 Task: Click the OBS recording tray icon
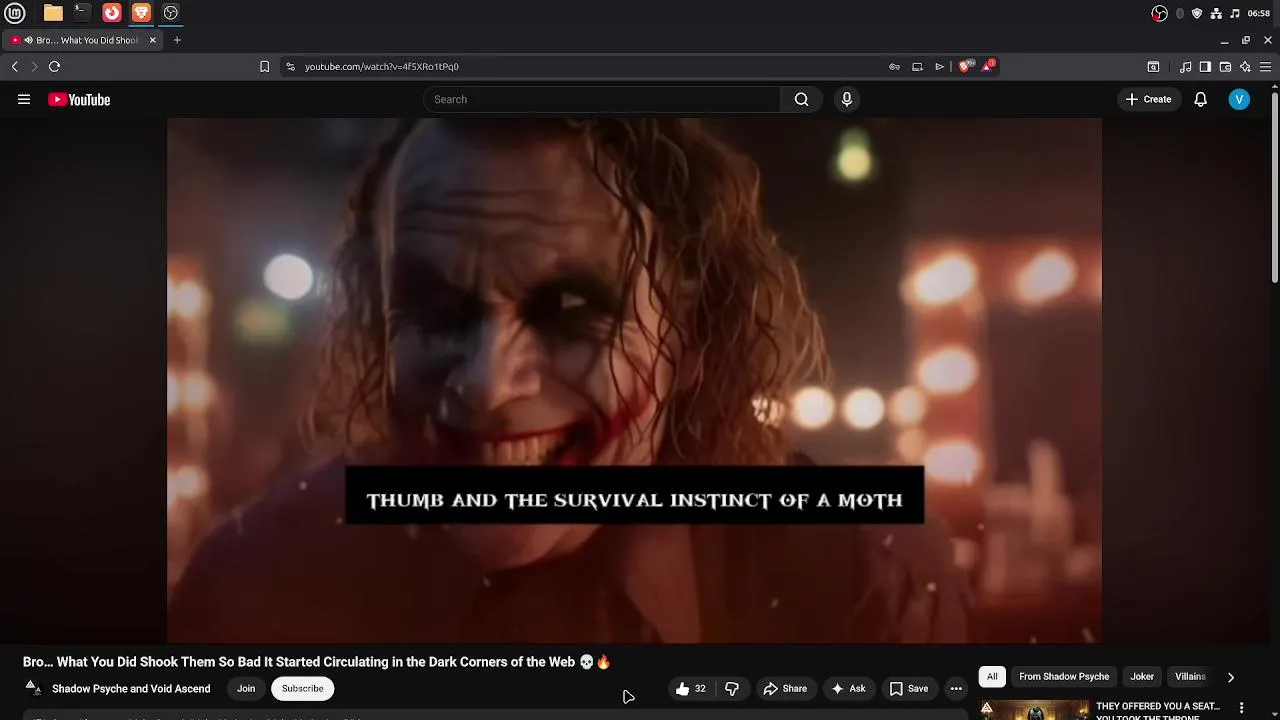(x=1160, y=13)
